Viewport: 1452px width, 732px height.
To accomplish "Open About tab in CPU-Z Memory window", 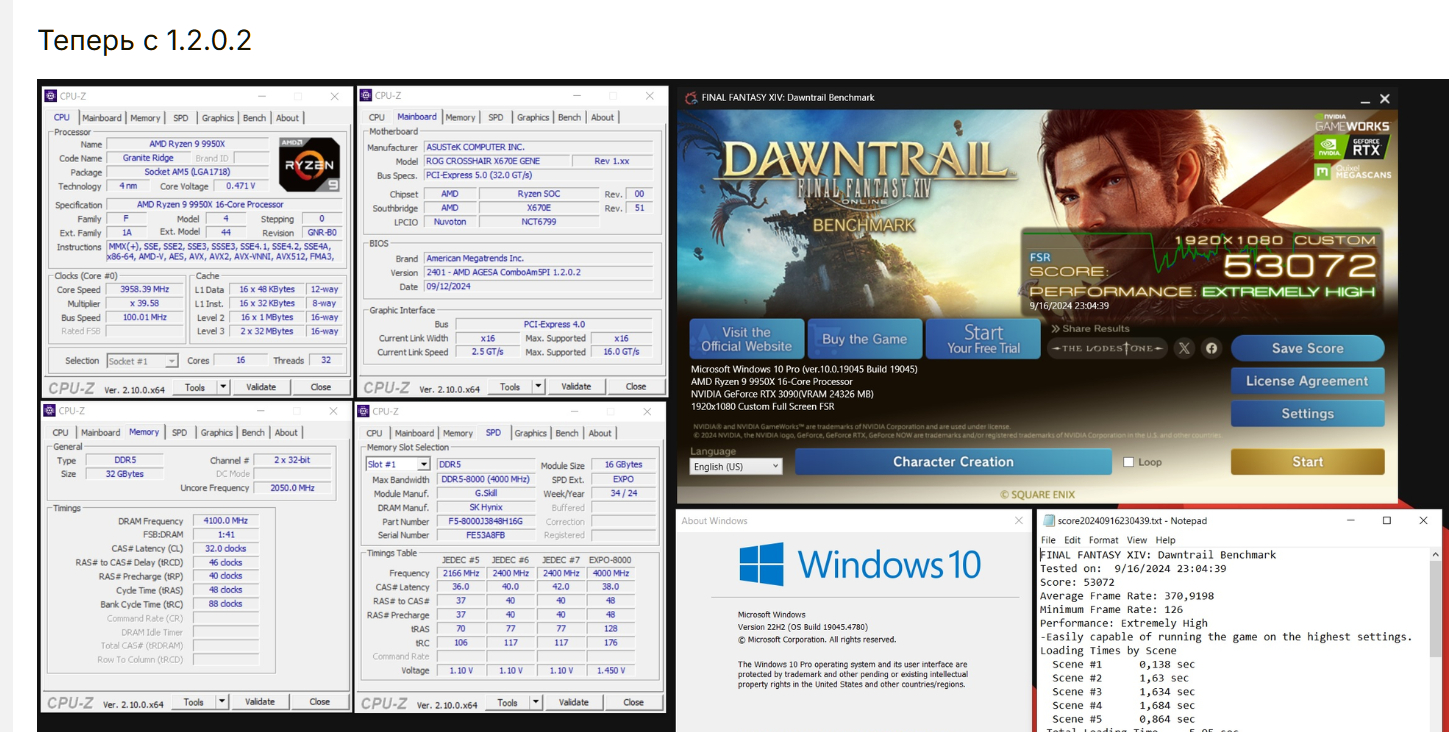I will [x=286, y=433].
